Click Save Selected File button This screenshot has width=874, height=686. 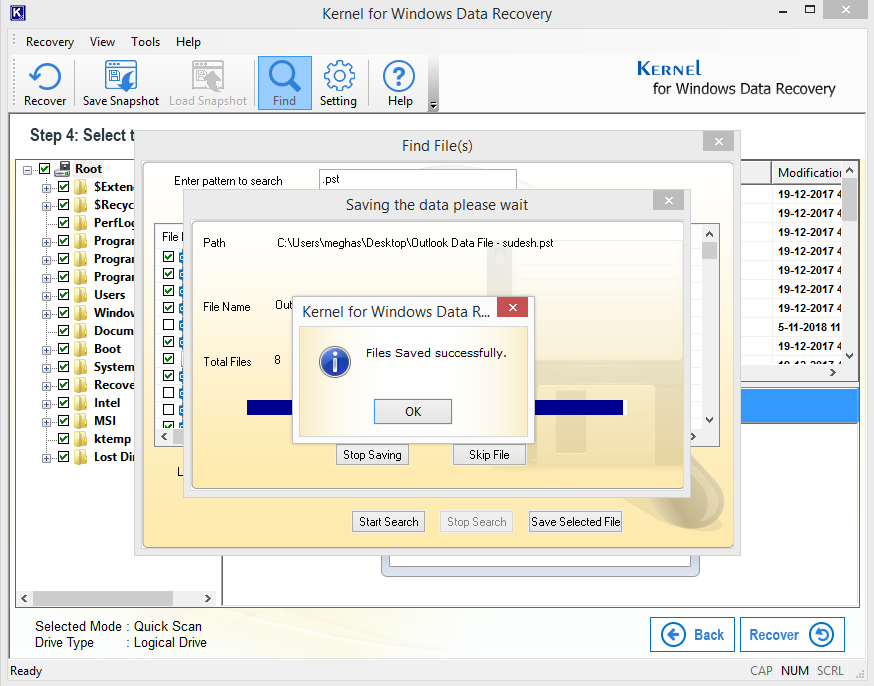pyautogui.click(x=575, y=522)
